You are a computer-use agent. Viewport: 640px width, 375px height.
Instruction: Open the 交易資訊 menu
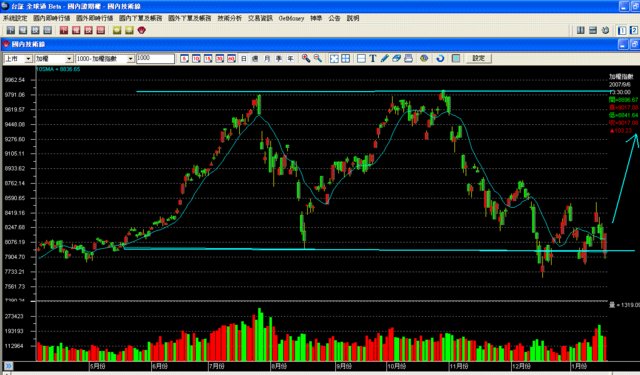[x=260, y=18]
